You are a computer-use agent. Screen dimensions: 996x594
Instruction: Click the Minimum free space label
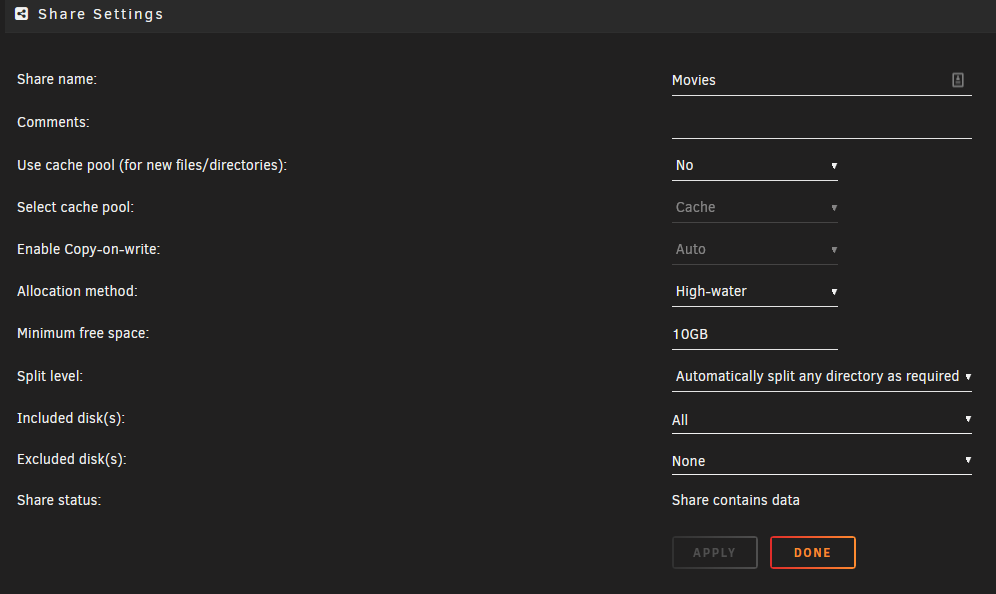coord(83,333)
